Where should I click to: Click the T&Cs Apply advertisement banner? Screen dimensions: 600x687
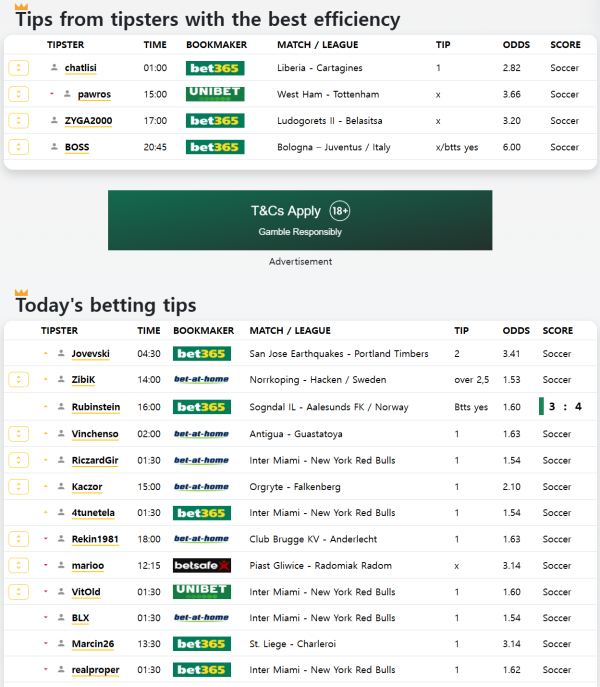pos(300,220)
